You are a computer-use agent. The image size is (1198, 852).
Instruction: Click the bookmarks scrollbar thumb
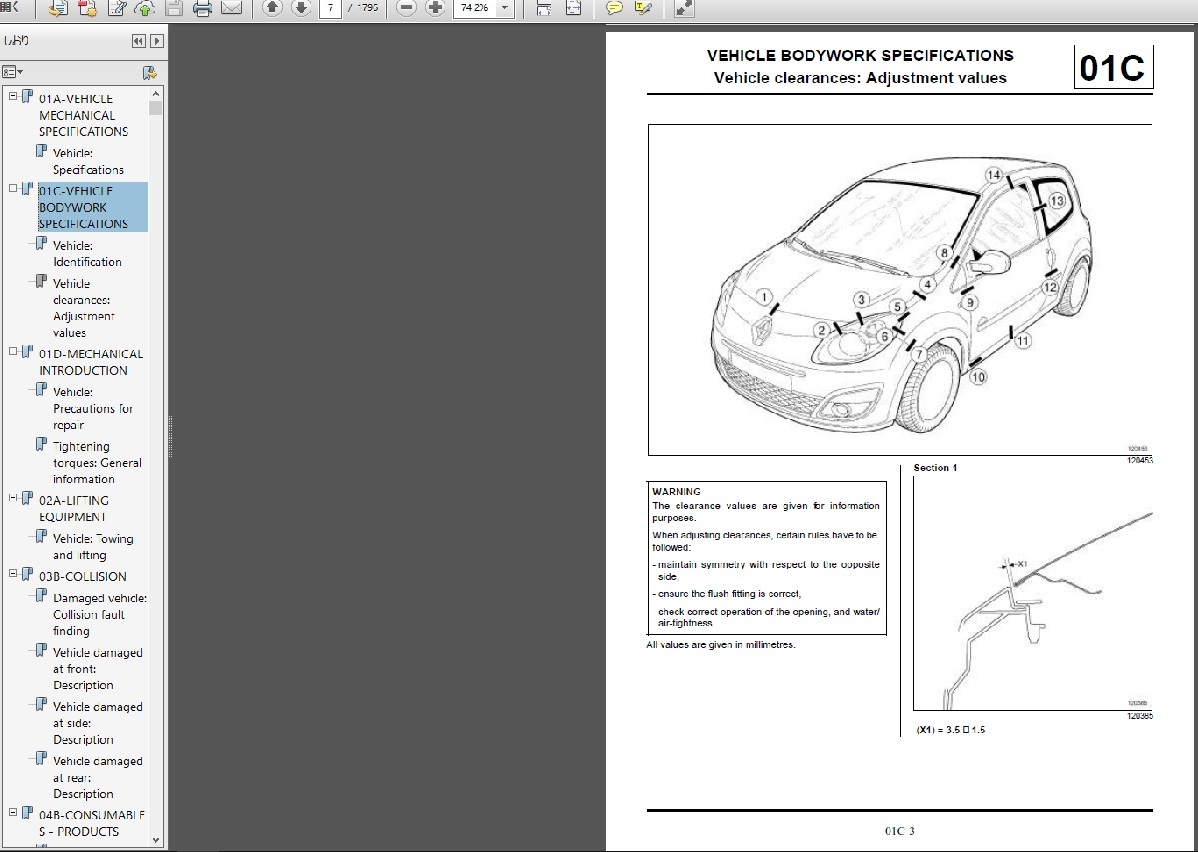[x=156, y=108]
